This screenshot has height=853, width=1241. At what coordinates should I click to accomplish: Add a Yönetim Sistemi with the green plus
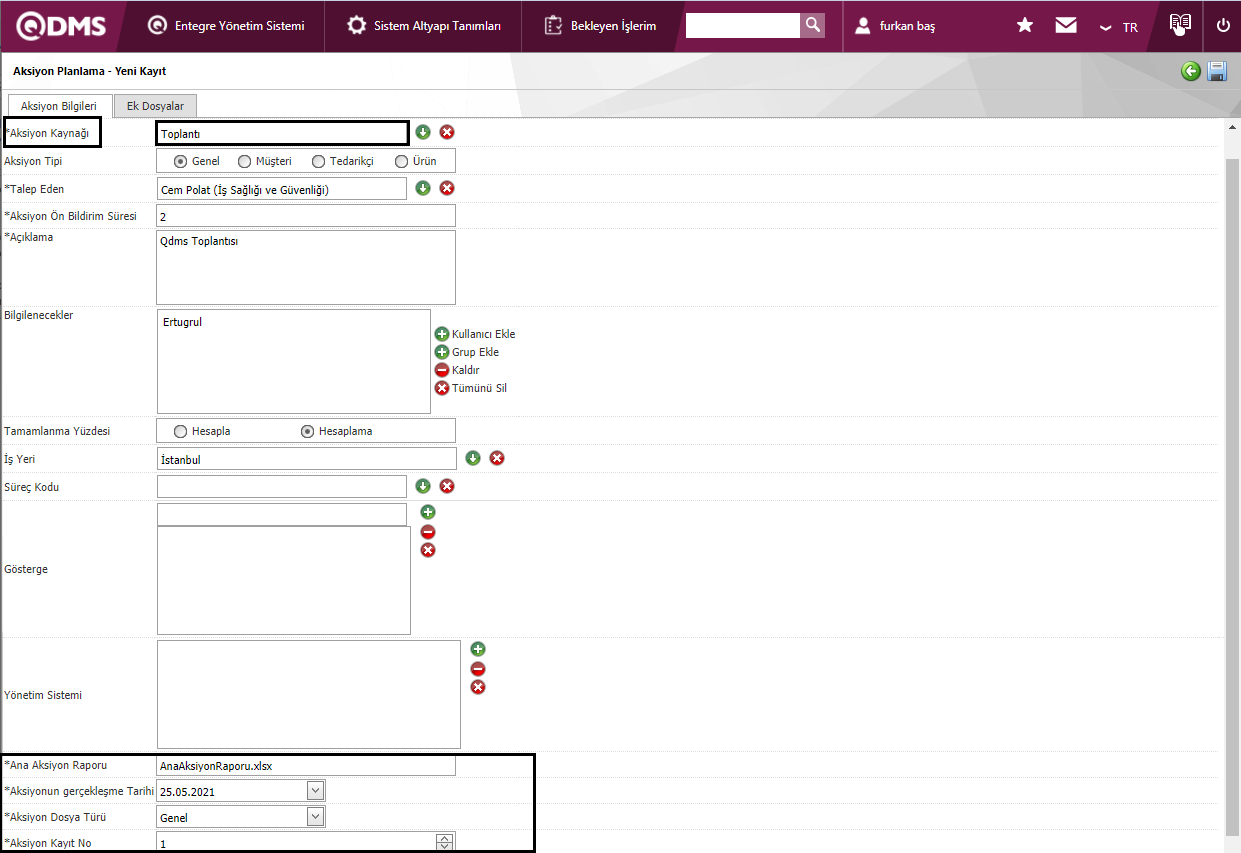click(478, 649)
